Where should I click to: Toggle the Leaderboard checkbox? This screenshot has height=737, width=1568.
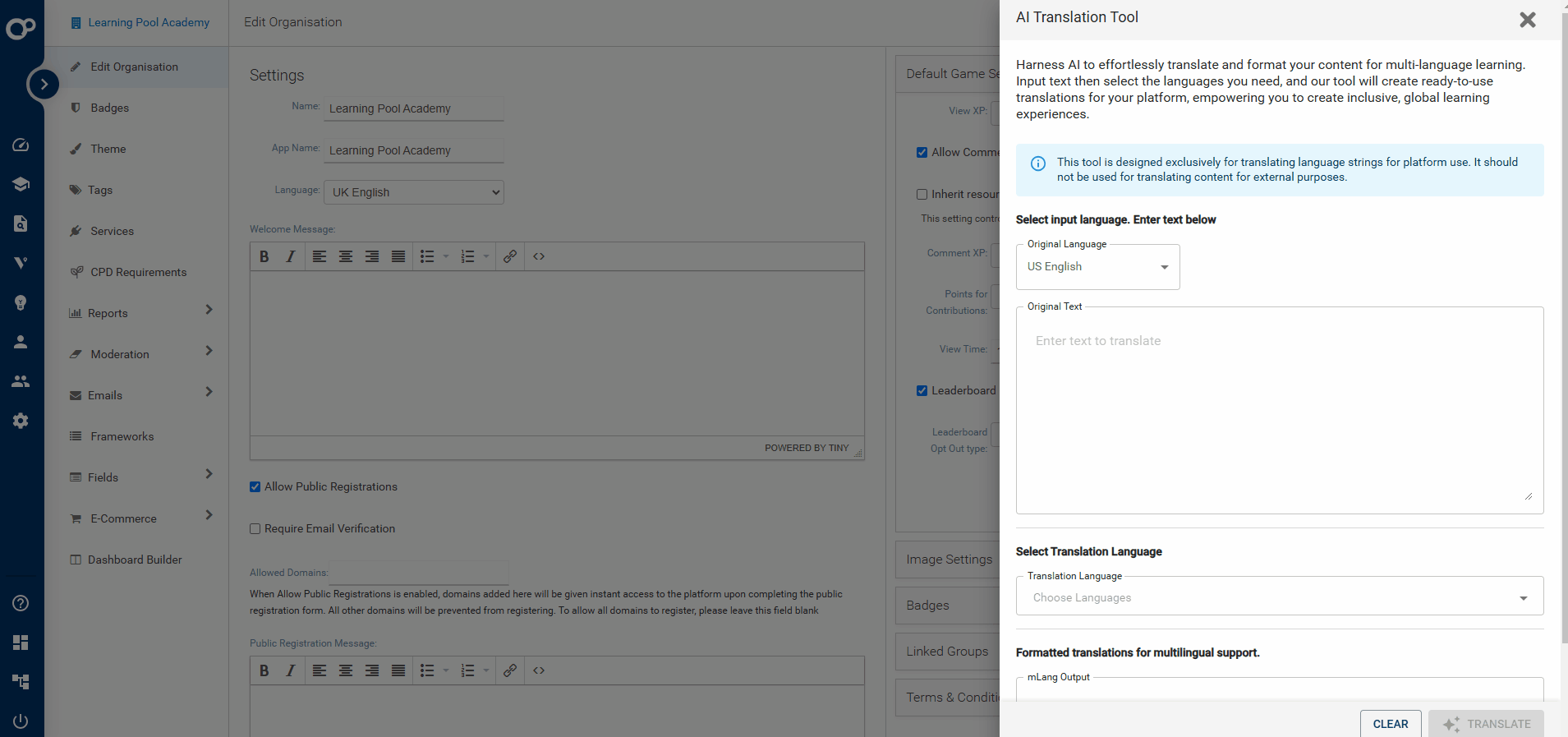tap(922, 391)
